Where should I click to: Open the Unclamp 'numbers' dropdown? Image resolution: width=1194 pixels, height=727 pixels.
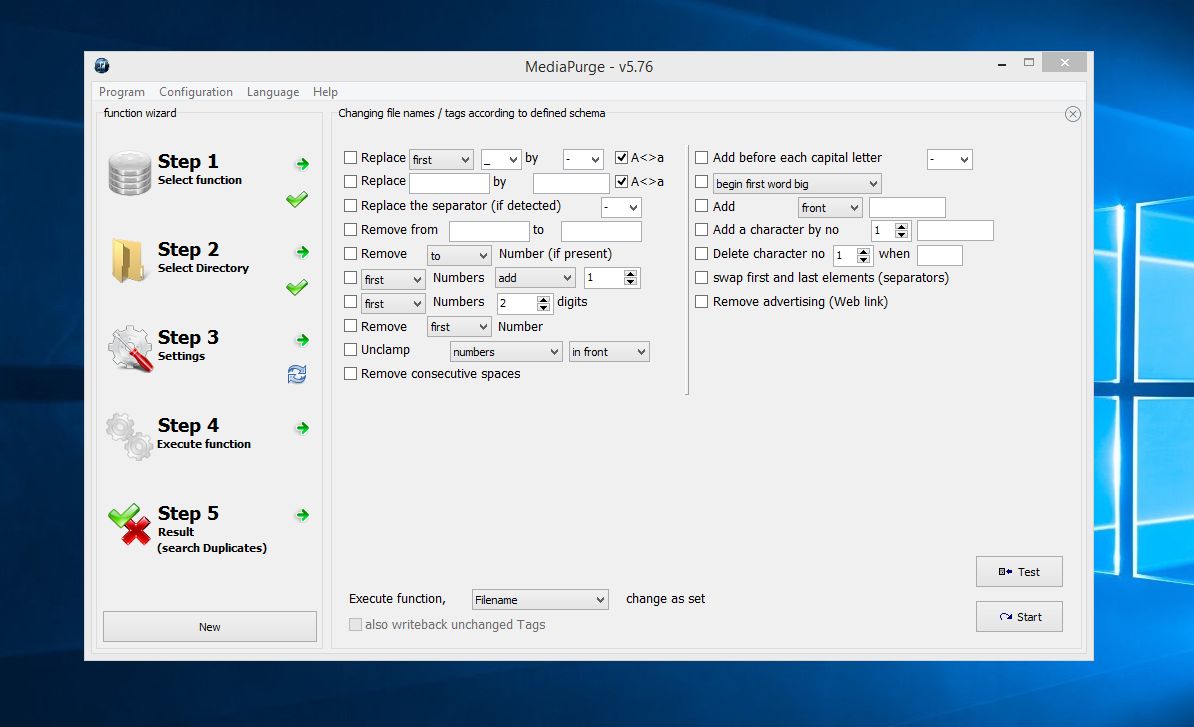click(x=506, y=352)
